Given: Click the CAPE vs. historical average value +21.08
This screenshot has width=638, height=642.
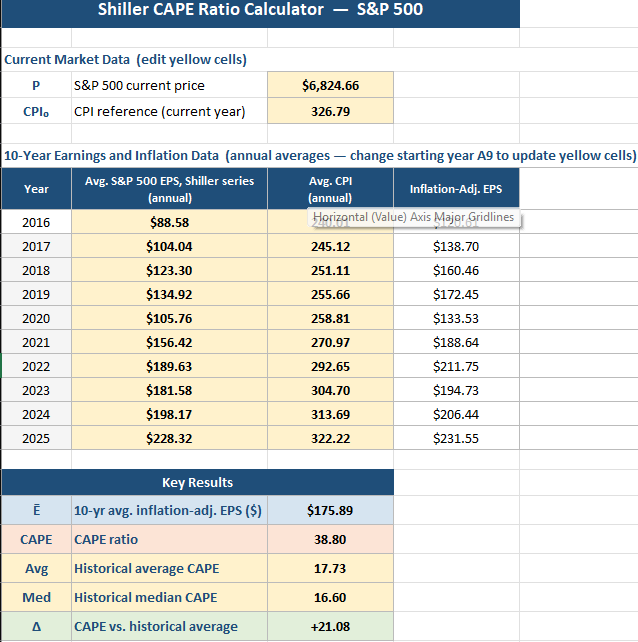Looking at the screenshot, I should click(330, 626).
